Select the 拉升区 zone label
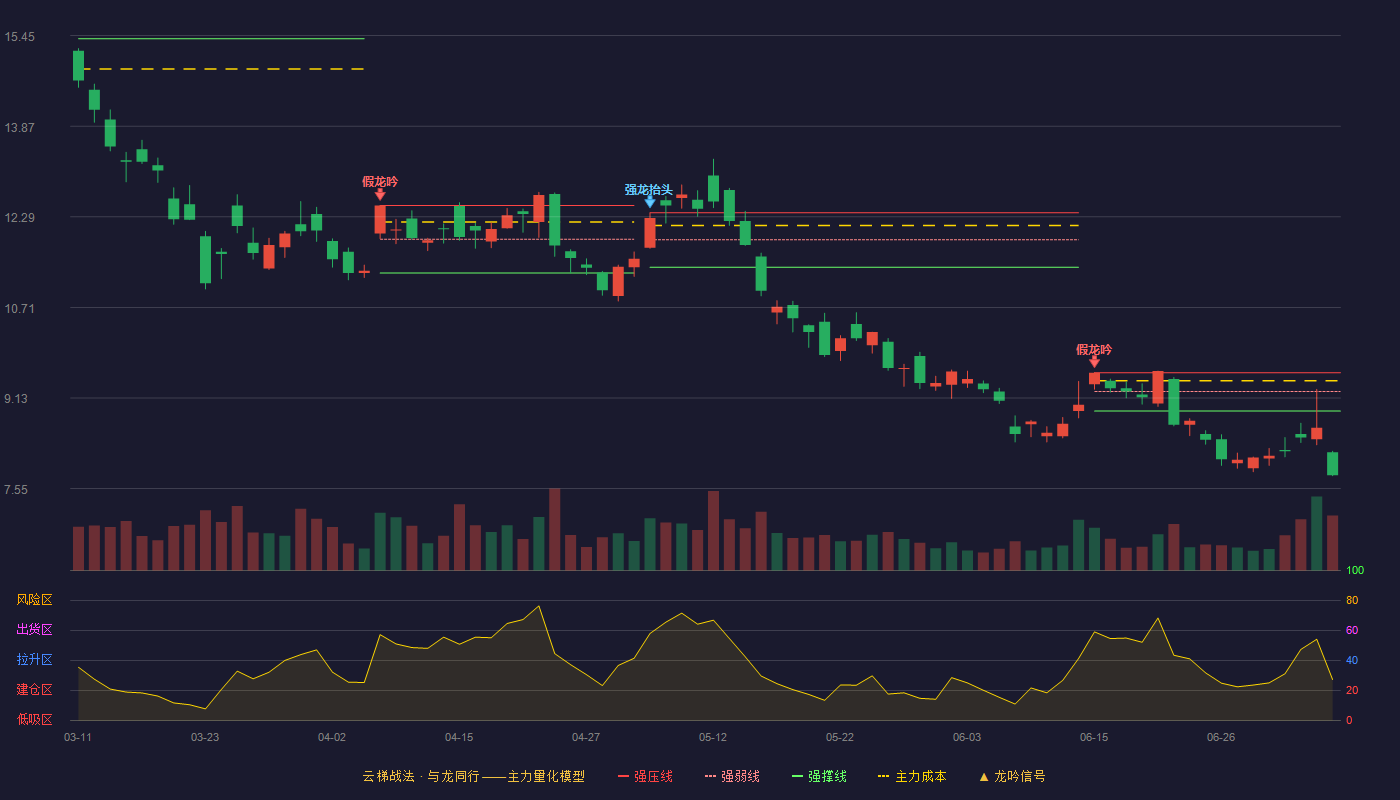 tap(34, 660)
